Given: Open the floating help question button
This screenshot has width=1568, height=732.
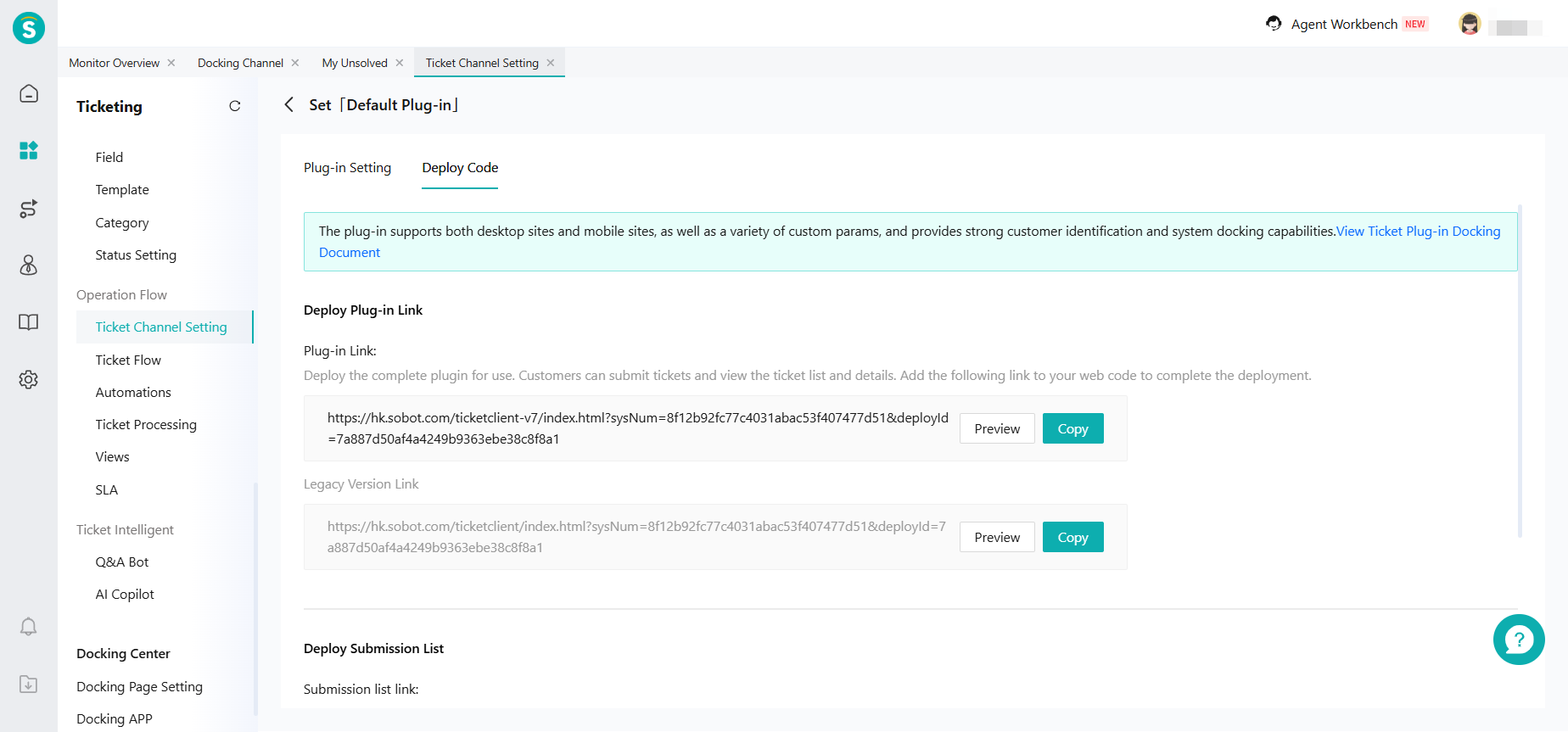Looking at the screenshot, I should 1518,640.
